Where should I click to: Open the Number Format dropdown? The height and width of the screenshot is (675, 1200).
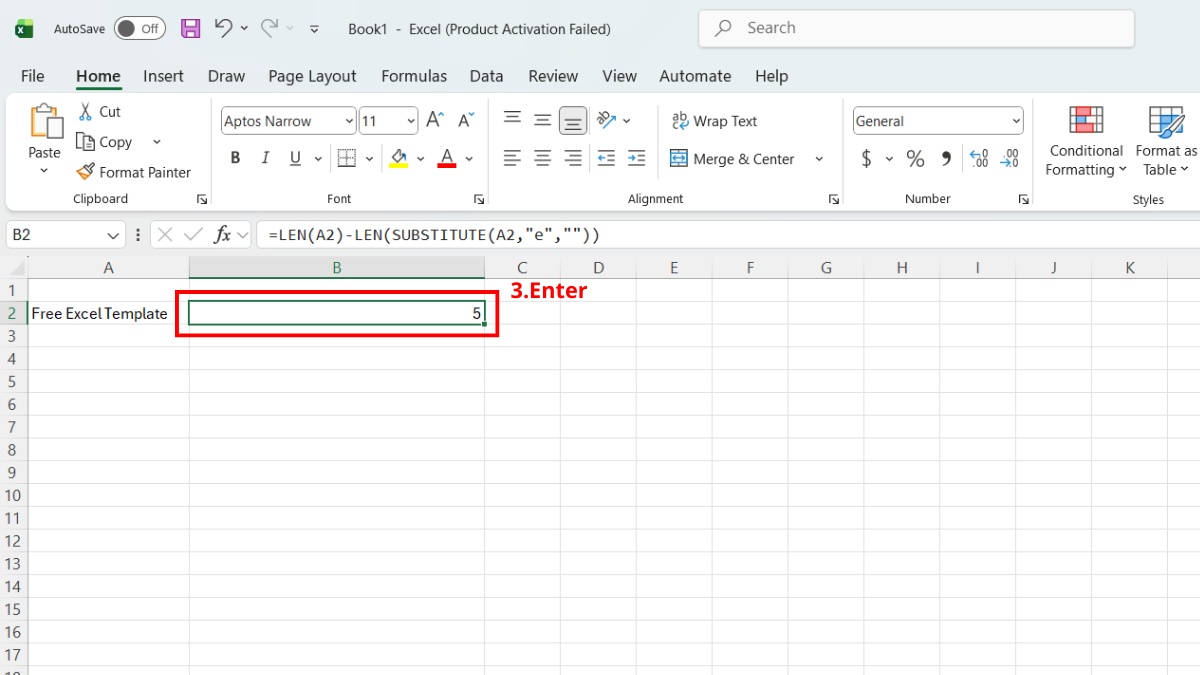(x=1018, y=120)
